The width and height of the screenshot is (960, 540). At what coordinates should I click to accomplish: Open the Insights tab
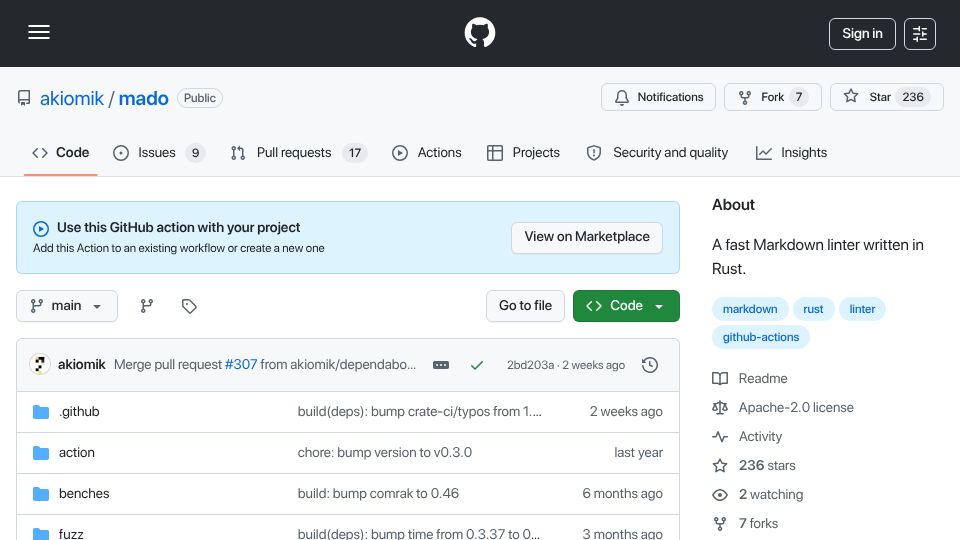791,152
